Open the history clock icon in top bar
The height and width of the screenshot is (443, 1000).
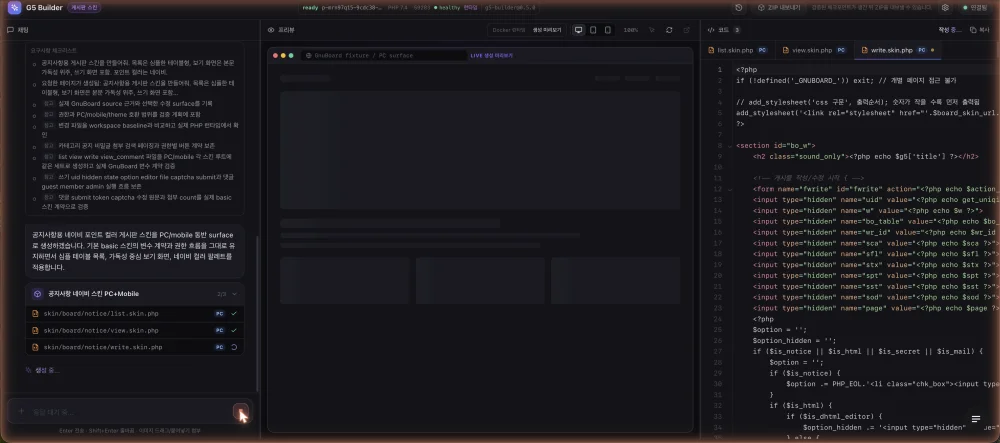[739, 8]
